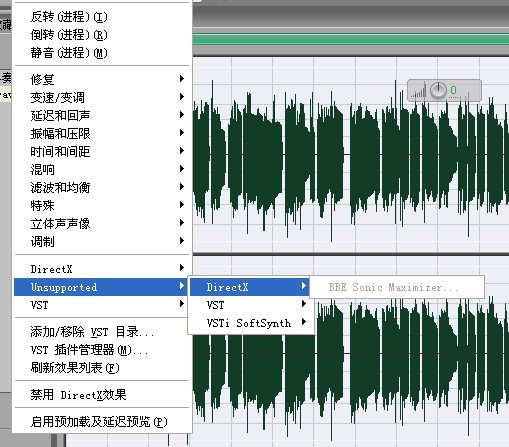The width and height of the screenshot is (509, 447).
Task: Select 刷新效果列表 entry
Action: (102, 368)
